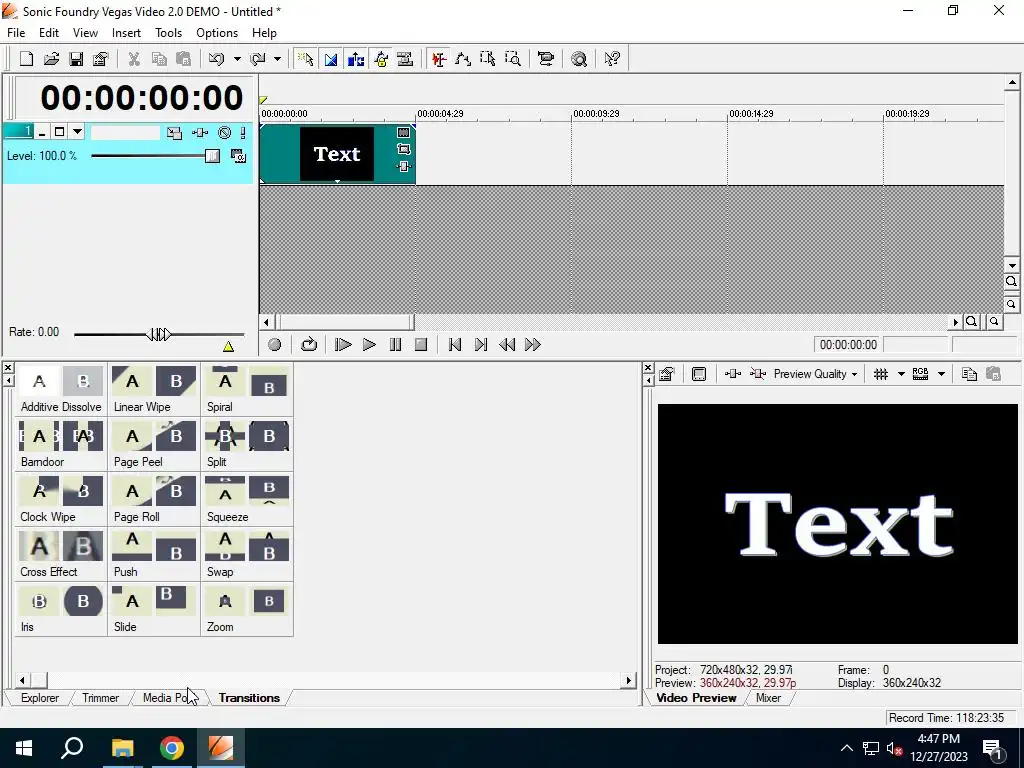1024x768 pixels.
Task: Open a project with the folder icon
Action: pos(51,59)
